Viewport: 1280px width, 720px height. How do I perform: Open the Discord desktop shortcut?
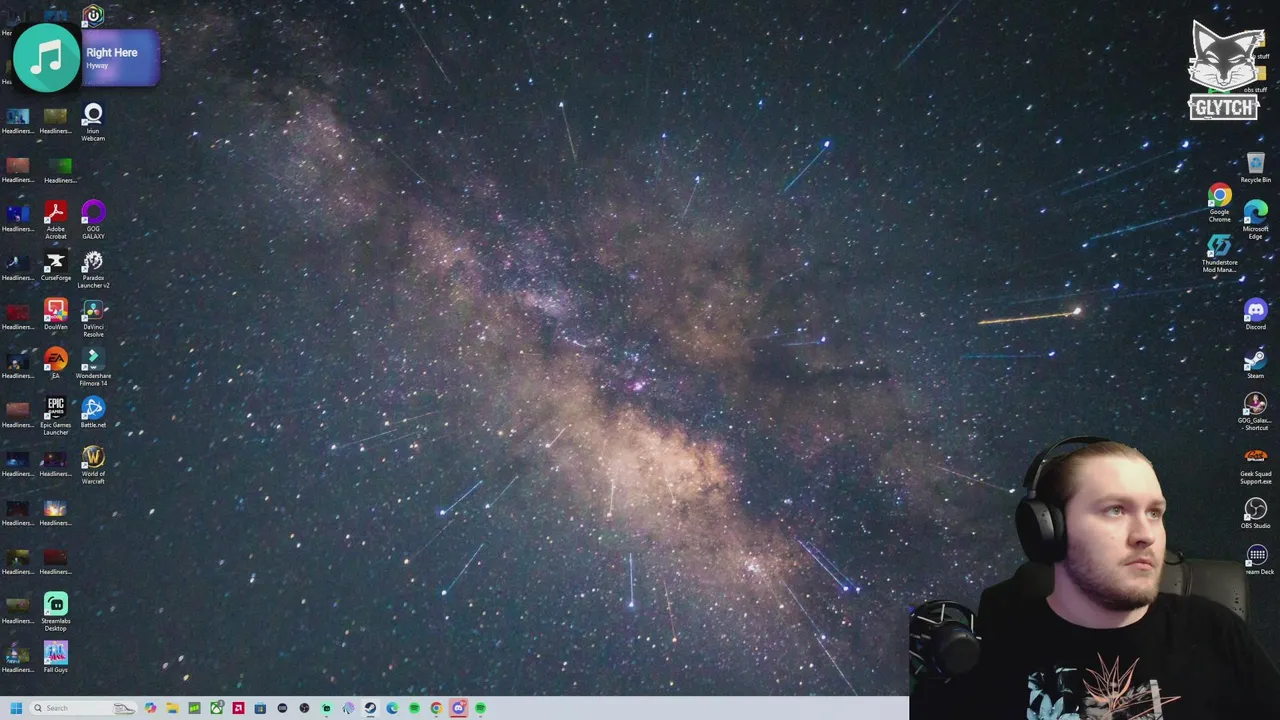pos(1255,315)
